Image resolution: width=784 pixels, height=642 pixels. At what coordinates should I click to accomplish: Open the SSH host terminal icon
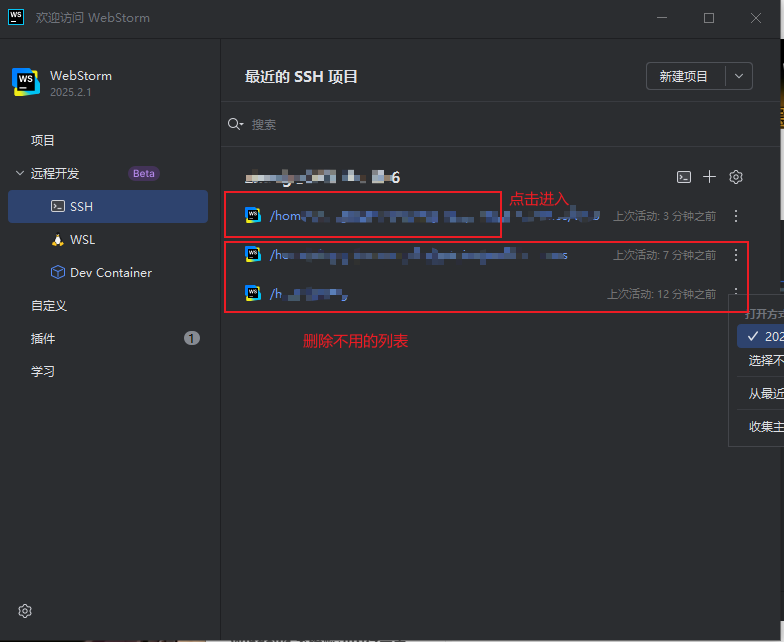tap(684, 177)
